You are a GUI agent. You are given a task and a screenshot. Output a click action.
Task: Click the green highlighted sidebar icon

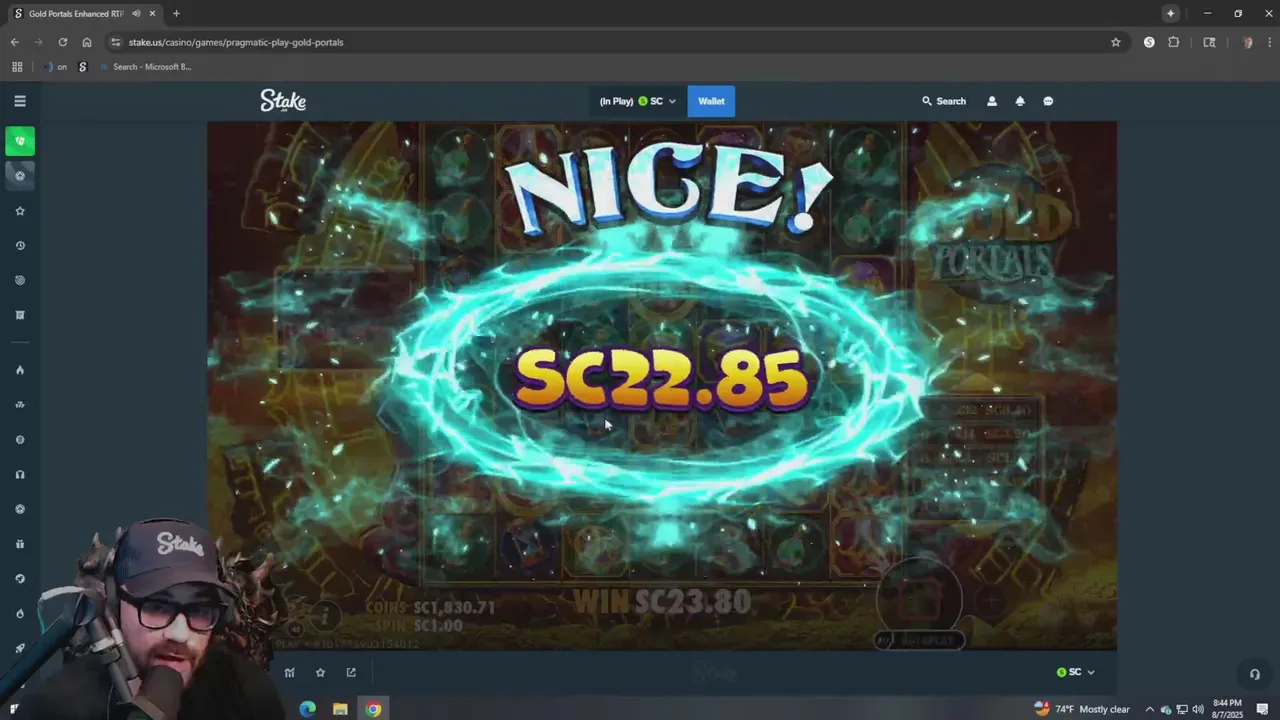point(20,141)
